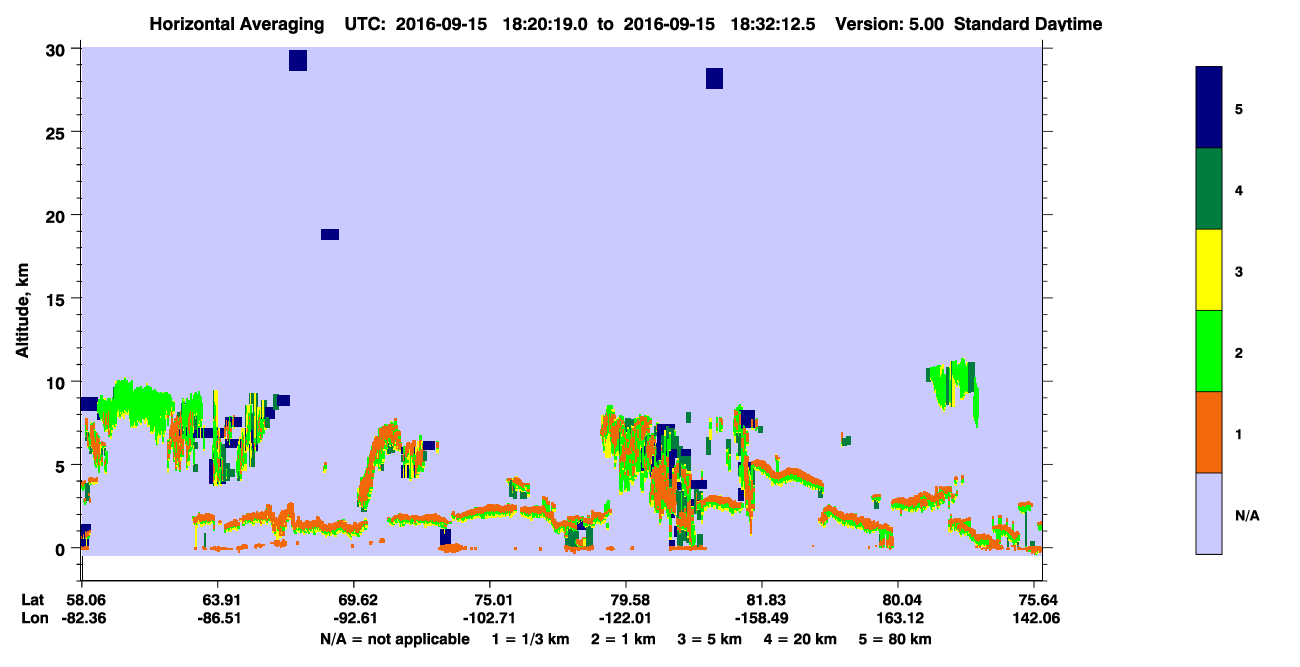Click the '30' altitude tick label
This screenshot has height=667, width=1300.
click(58, 50)
